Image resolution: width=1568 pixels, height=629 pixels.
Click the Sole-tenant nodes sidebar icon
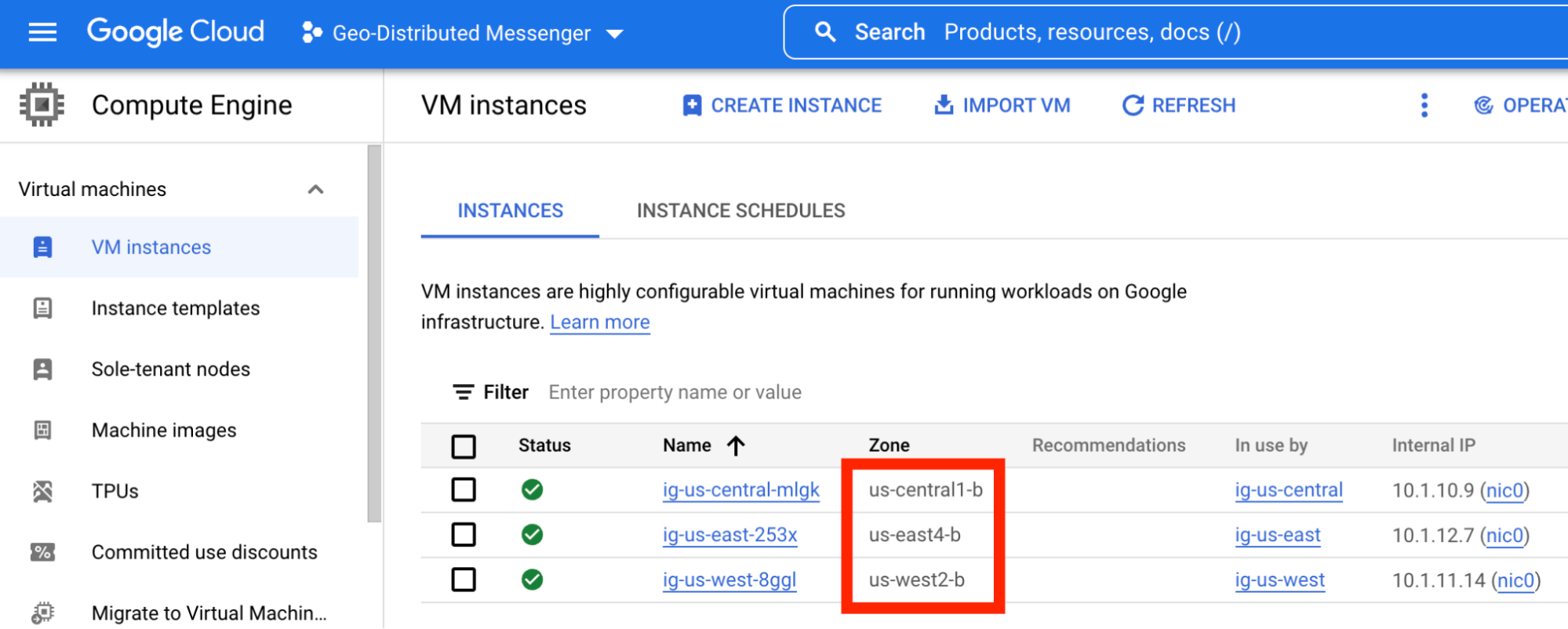(x=43, y=369)
